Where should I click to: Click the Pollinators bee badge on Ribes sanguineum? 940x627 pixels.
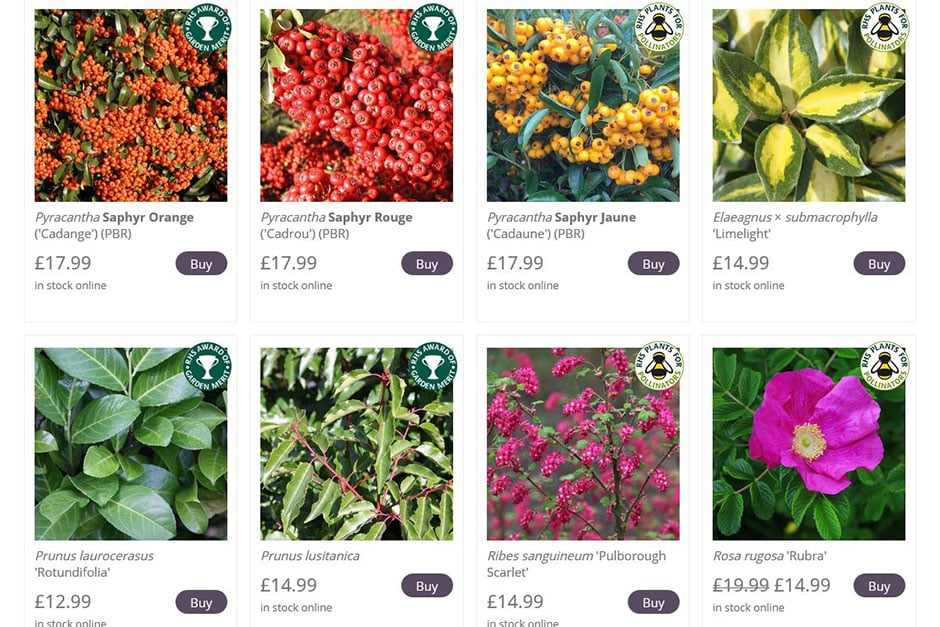click(x=659, y=366)
